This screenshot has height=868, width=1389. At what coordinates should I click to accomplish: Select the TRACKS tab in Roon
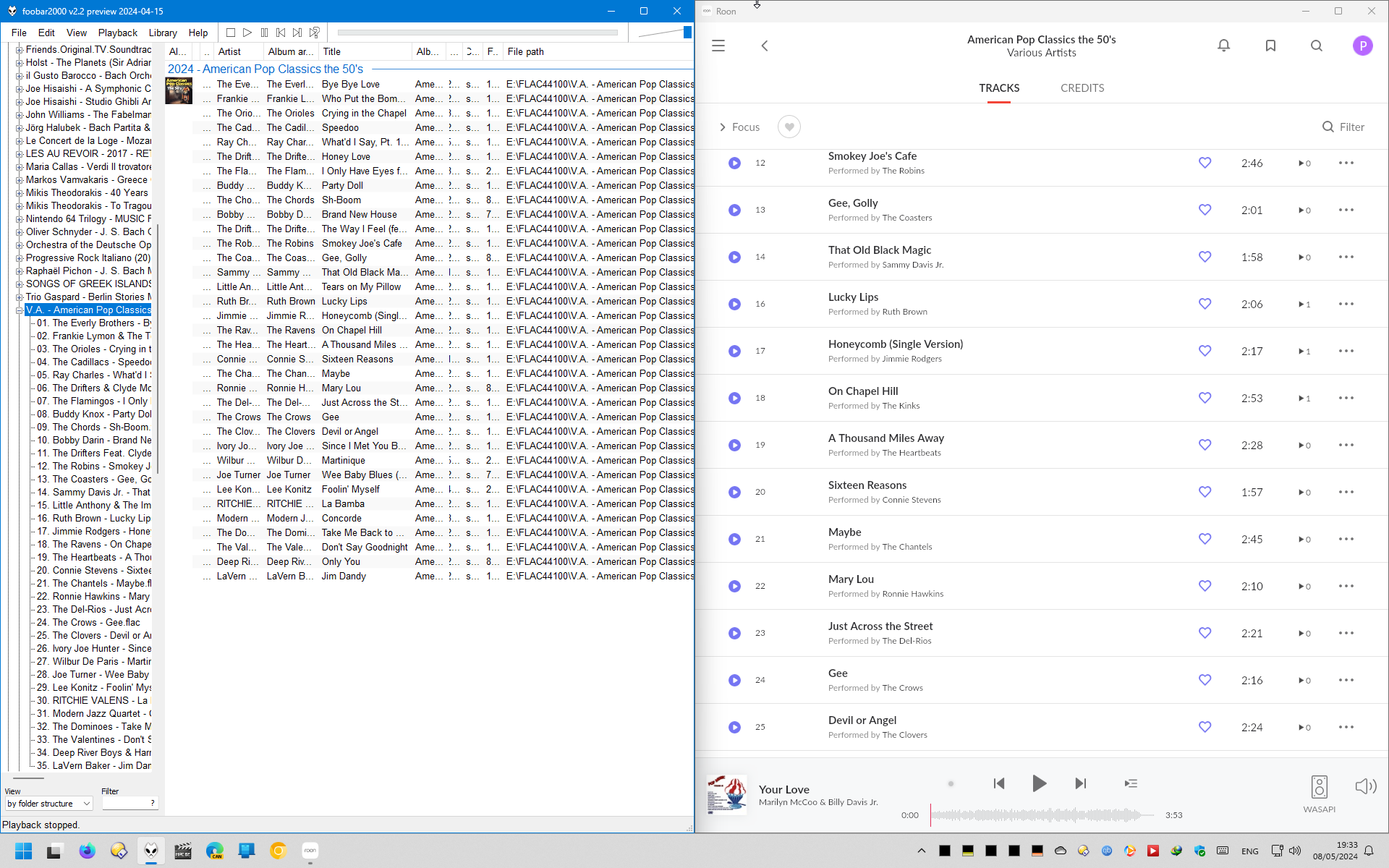pos(999,88)
